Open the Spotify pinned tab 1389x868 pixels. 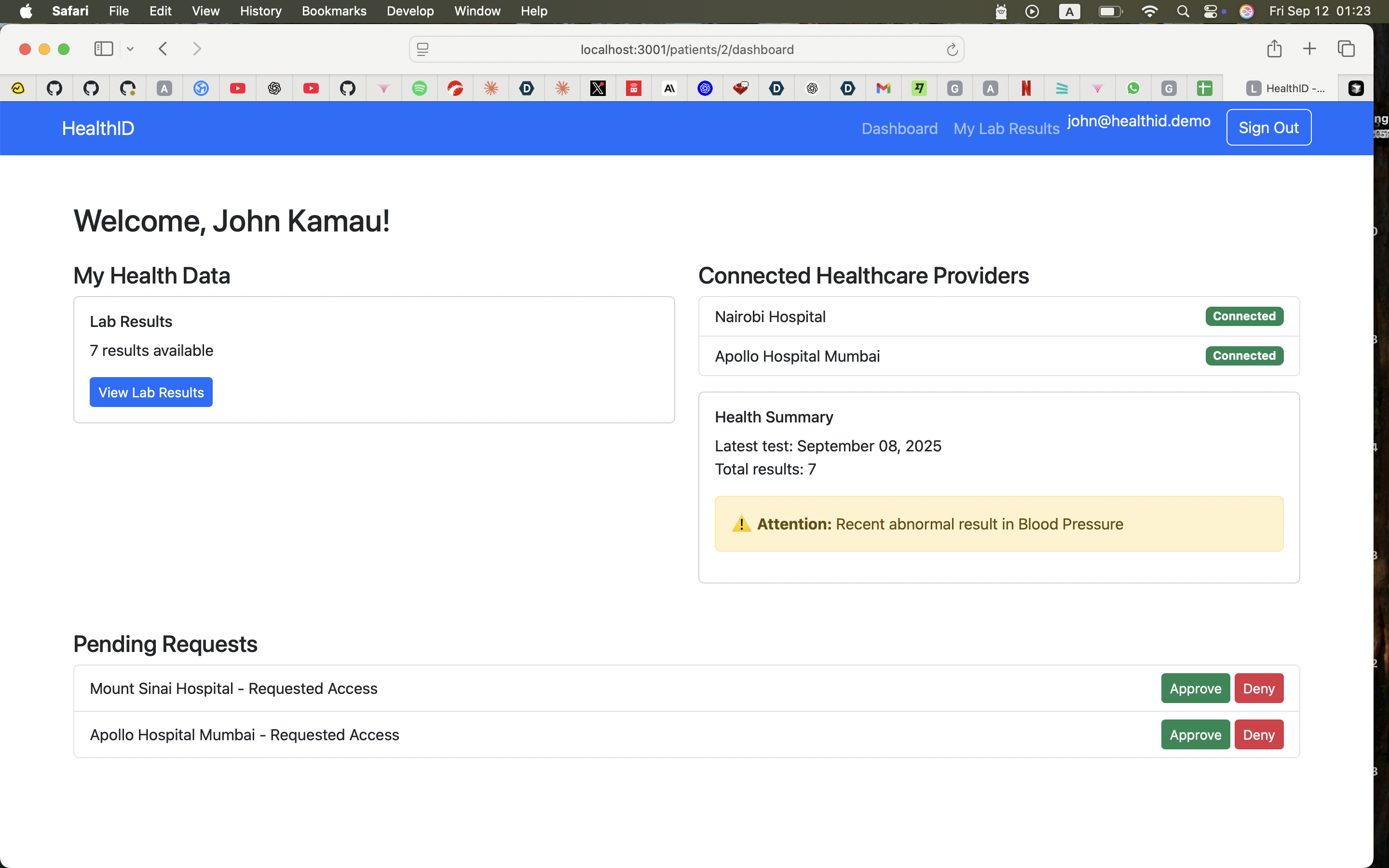coord(420,88)
